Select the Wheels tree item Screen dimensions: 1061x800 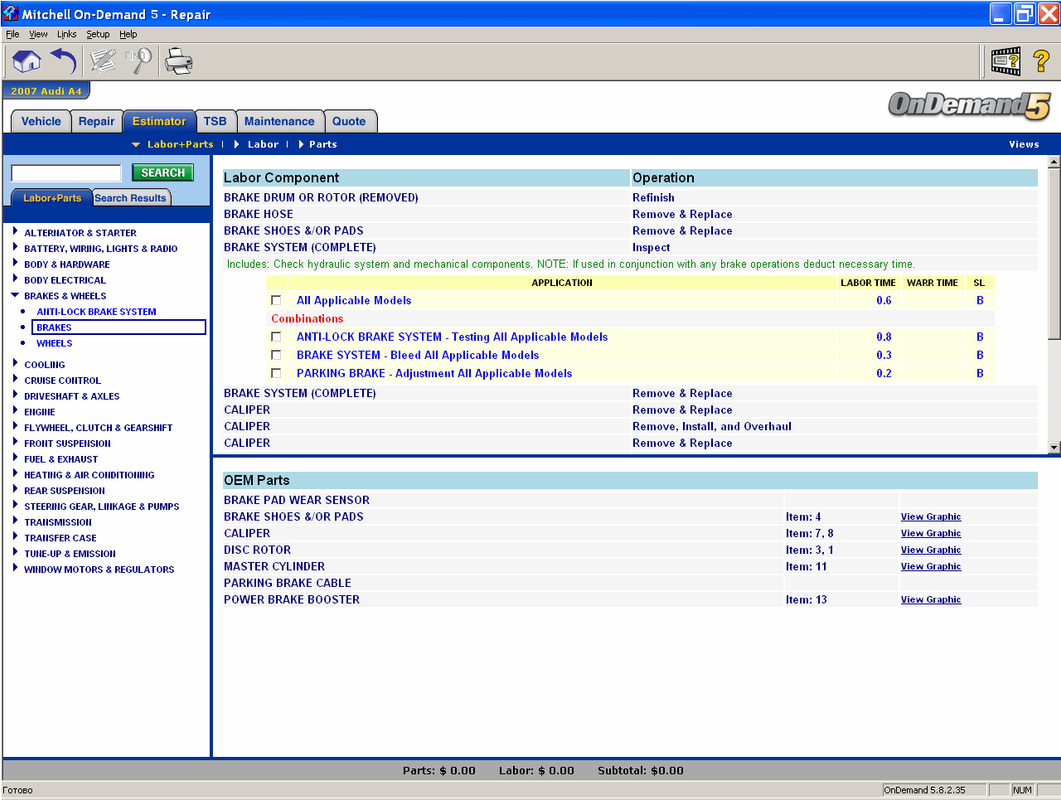[x=54, y=343]
